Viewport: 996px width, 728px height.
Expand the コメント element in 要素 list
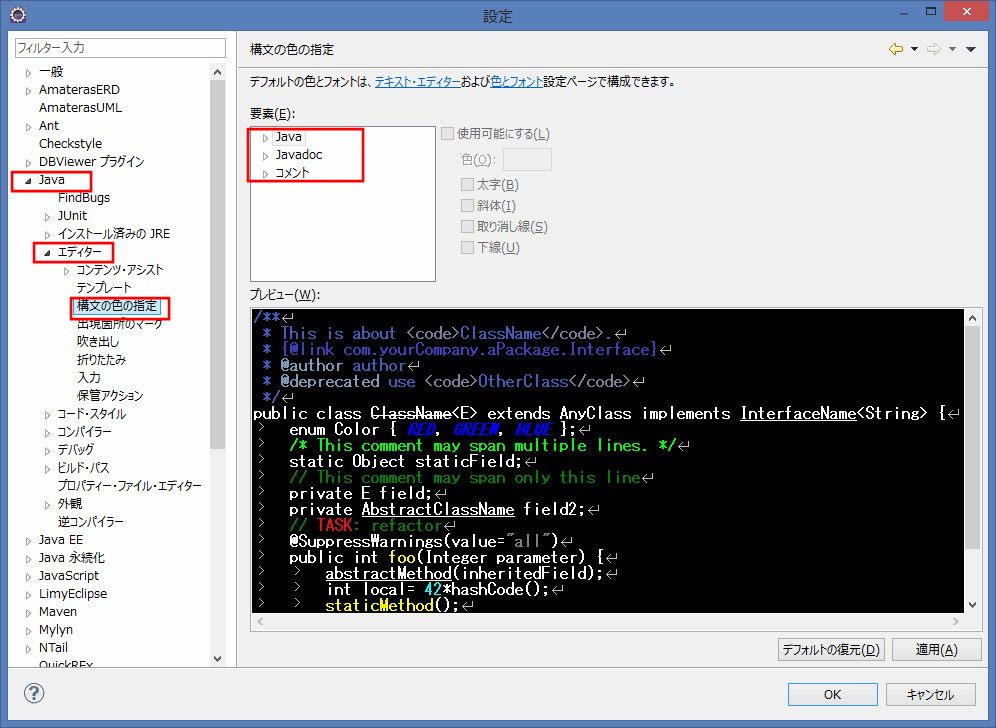(x=266, y=173)
